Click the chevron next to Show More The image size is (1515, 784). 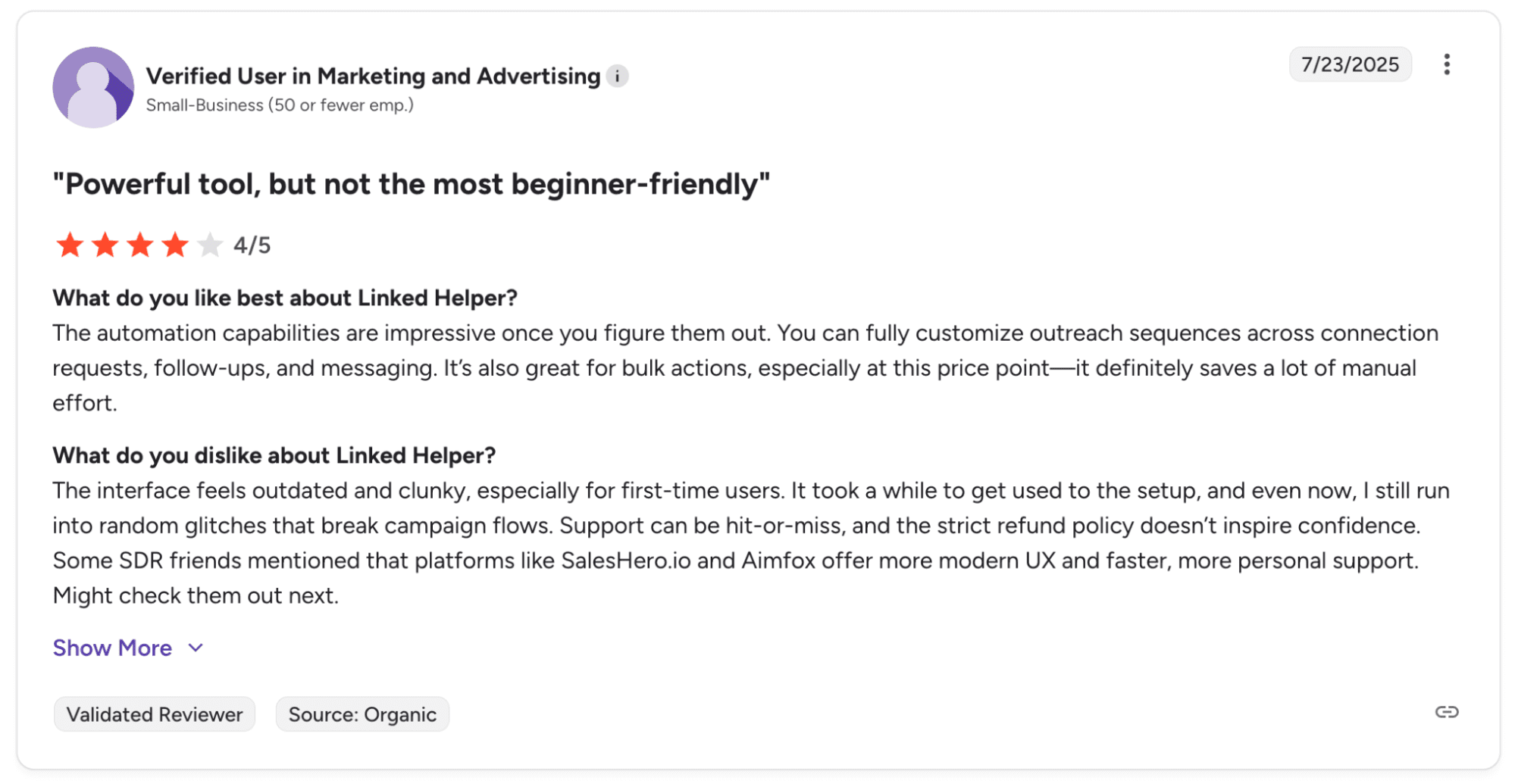tap(196, 648)
